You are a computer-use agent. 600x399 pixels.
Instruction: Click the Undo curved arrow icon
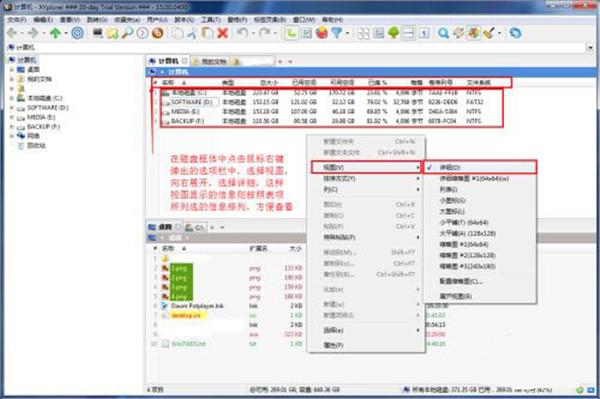click(x=242, y=33)
